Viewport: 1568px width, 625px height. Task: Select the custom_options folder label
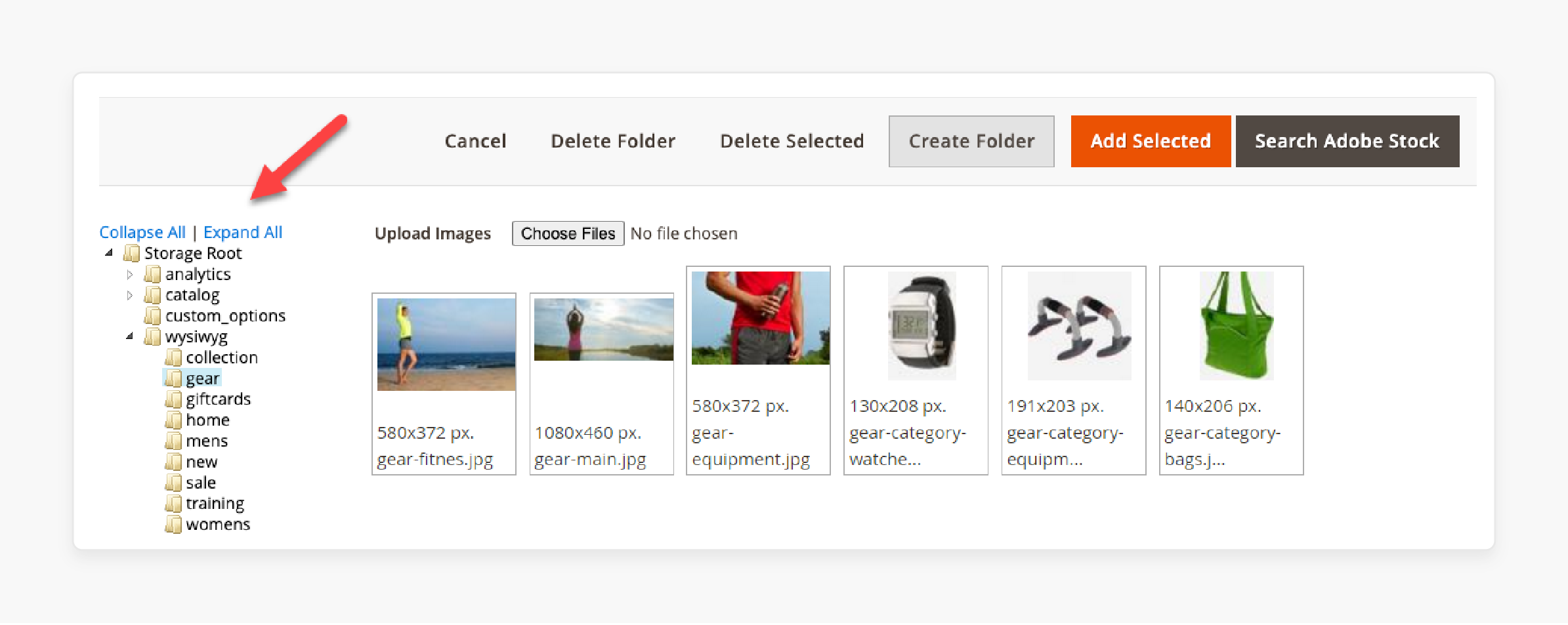point(225,316)
